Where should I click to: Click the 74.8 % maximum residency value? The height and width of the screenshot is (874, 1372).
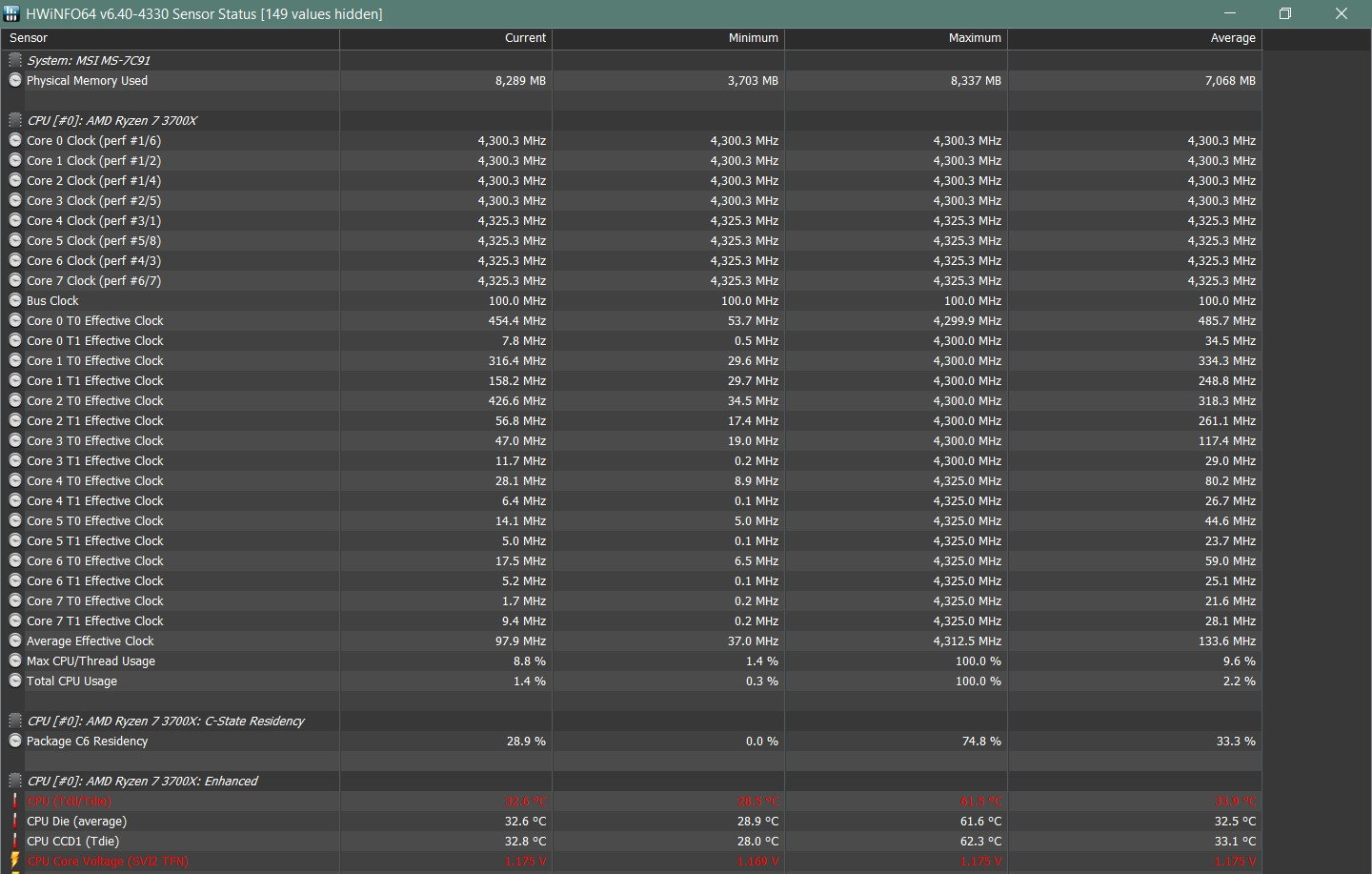pyautogui.click(x=981, y=741)
